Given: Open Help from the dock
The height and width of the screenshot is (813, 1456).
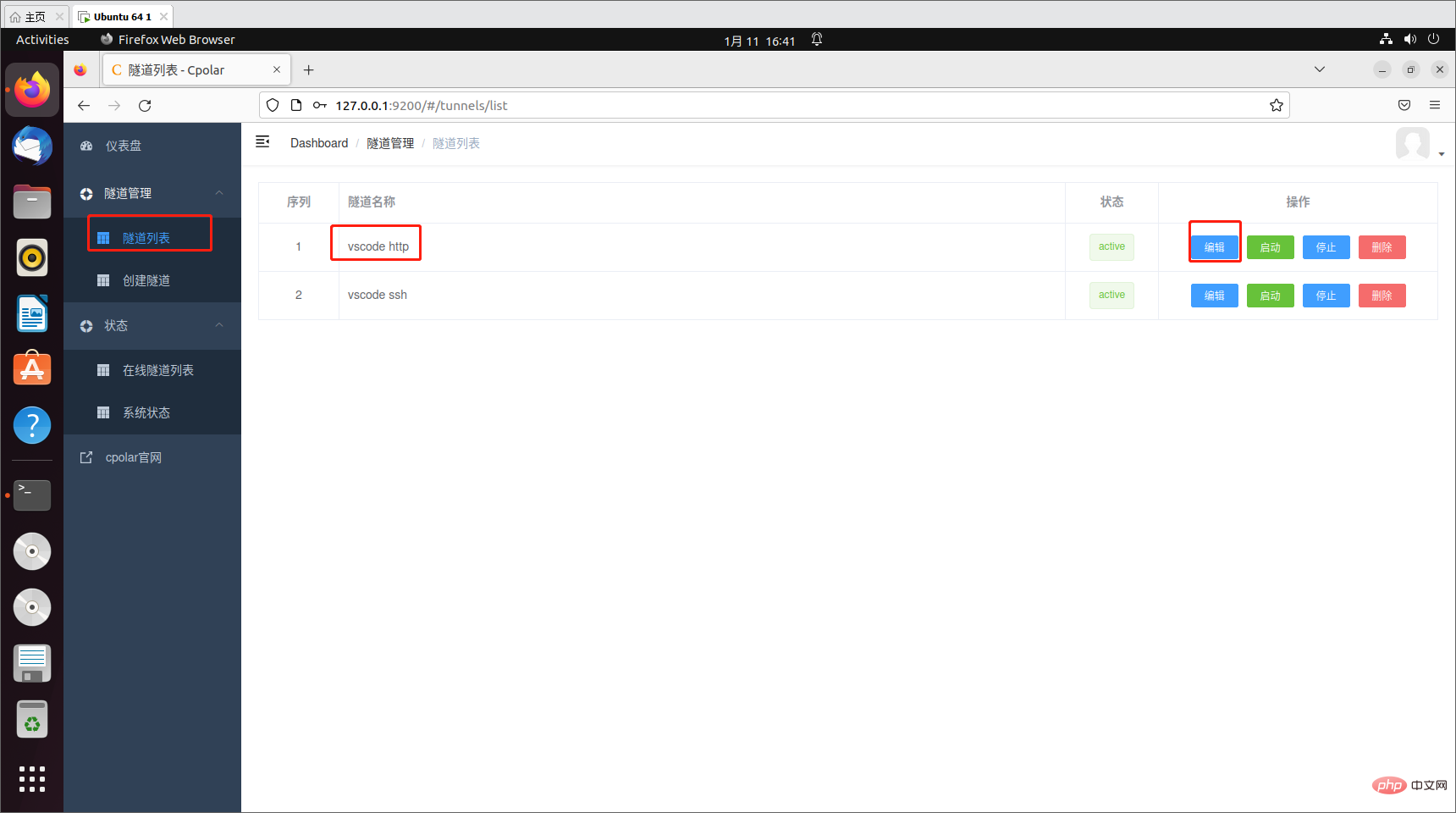Looking at the screenshot, I should (x=32, y=425).
